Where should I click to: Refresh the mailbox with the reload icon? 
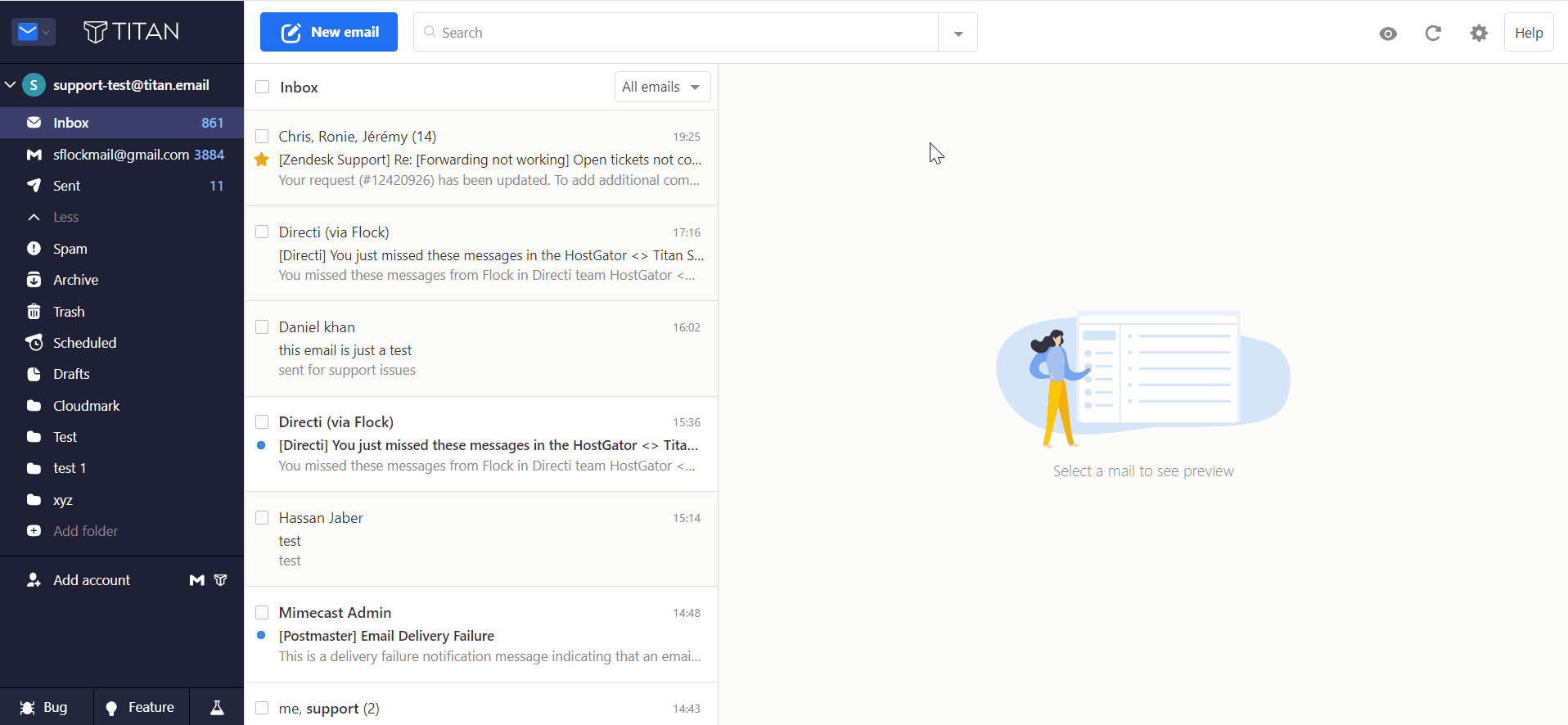click(x=1433, y=33)
